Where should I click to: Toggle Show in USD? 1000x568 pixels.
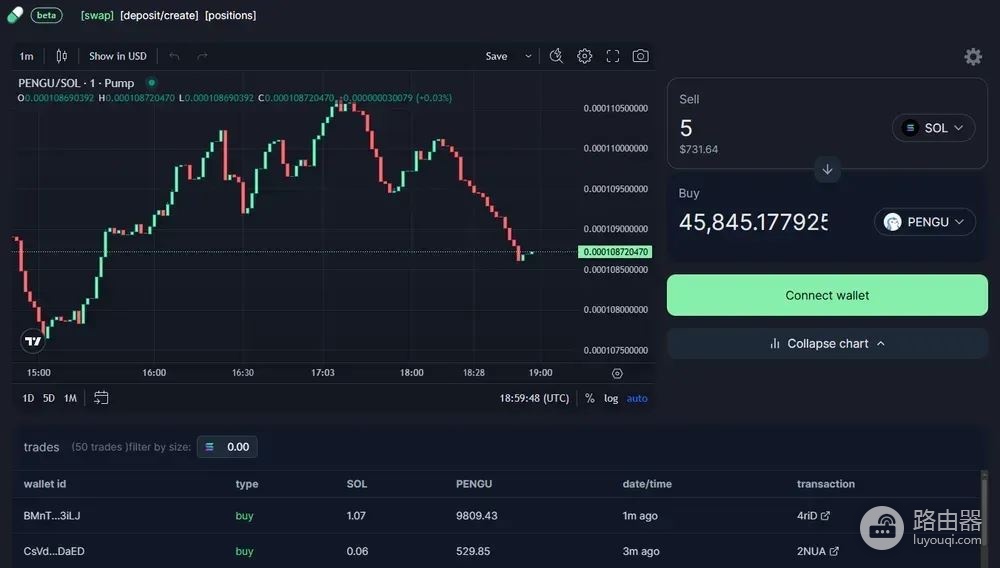118,56
